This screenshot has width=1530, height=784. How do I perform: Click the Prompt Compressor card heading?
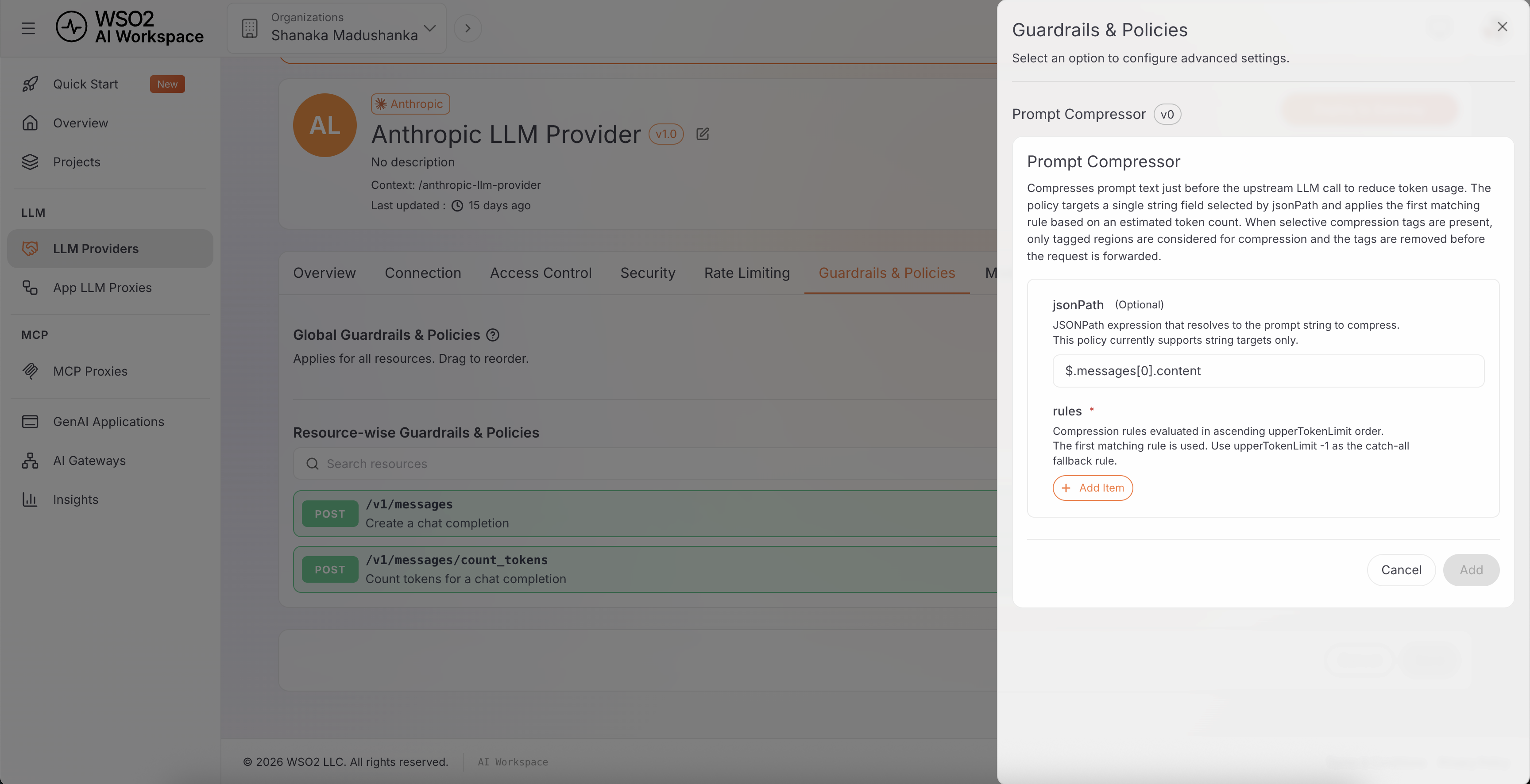pos(1104,161)
